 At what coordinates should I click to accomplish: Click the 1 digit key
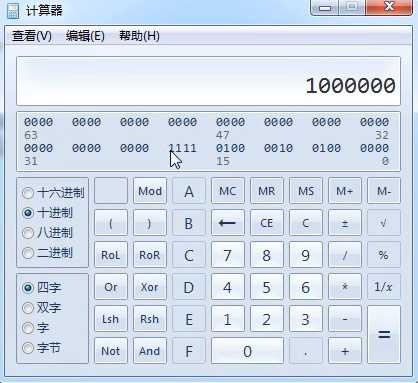228,319
